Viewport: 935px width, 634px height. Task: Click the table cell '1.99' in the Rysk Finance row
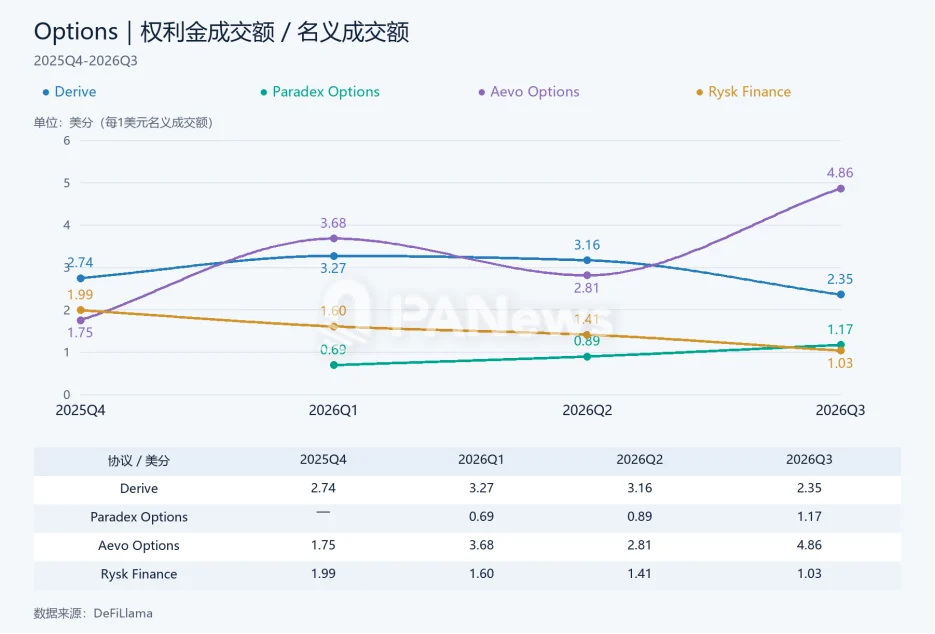(323, 574)
